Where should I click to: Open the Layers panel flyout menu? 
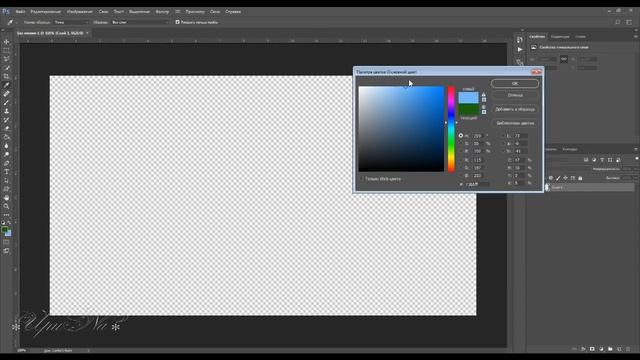pyautogui.click(x=636, y=149)
